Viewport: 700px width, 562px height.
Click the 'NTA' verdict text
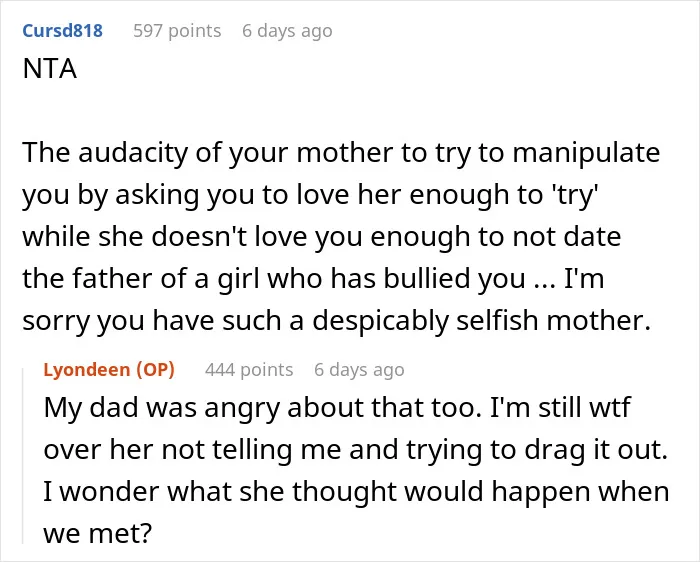50,69
